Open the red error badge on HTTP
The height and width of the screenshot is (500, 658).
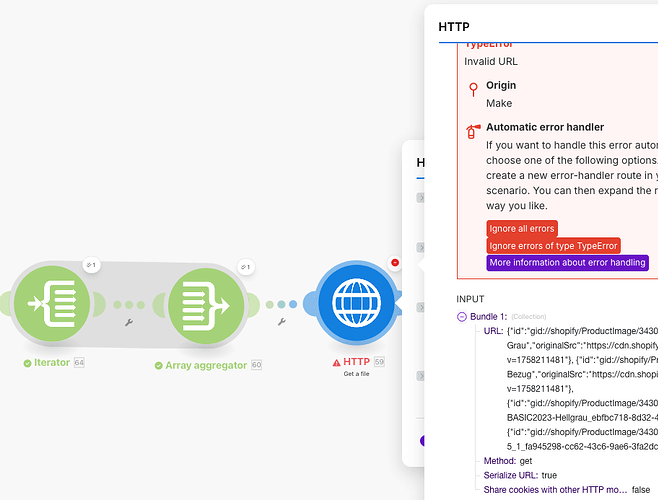coord(394,263)
